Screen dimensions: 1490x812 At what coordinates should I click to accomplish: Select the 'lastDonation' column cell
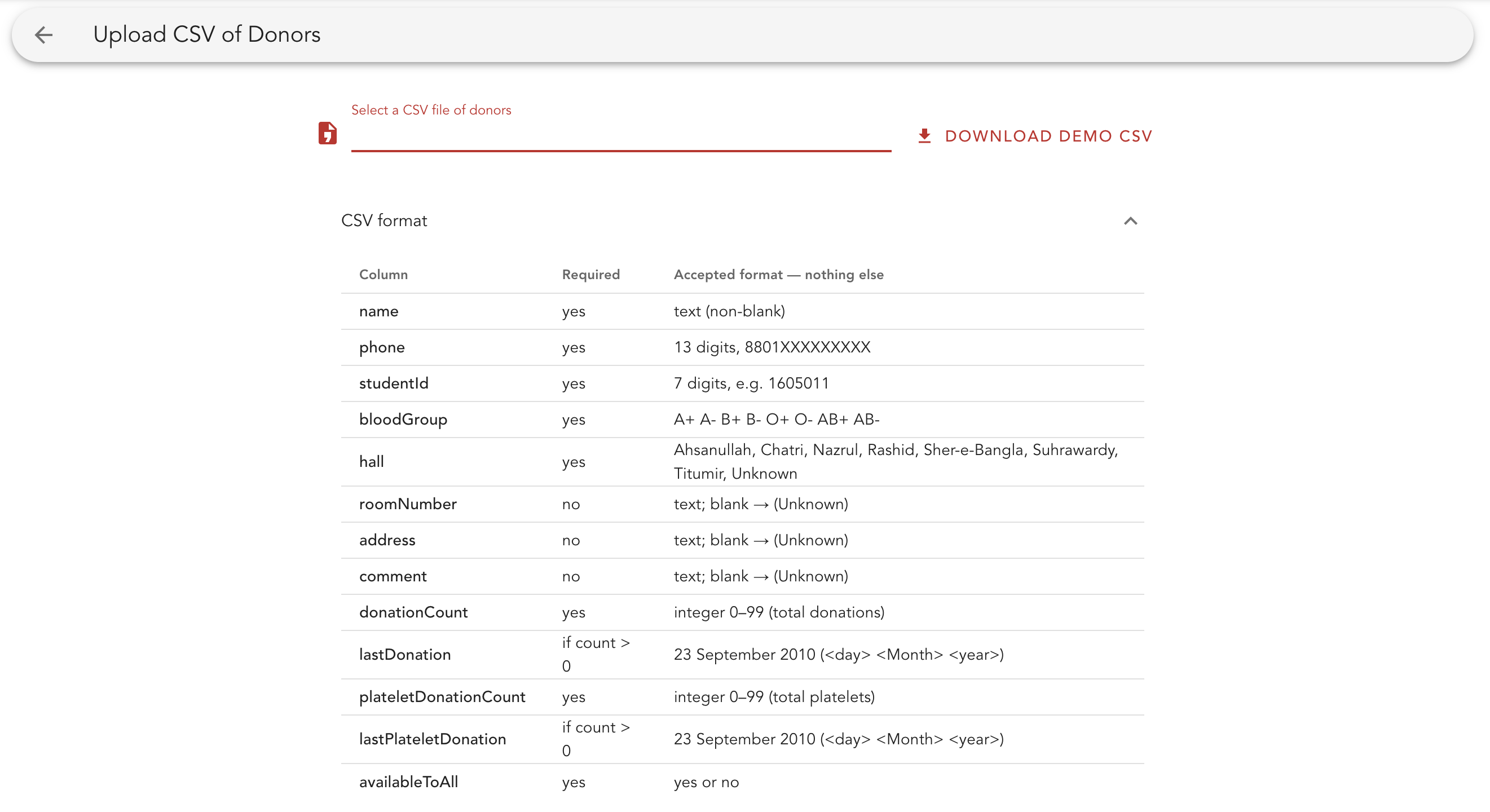tap(404, 654)
